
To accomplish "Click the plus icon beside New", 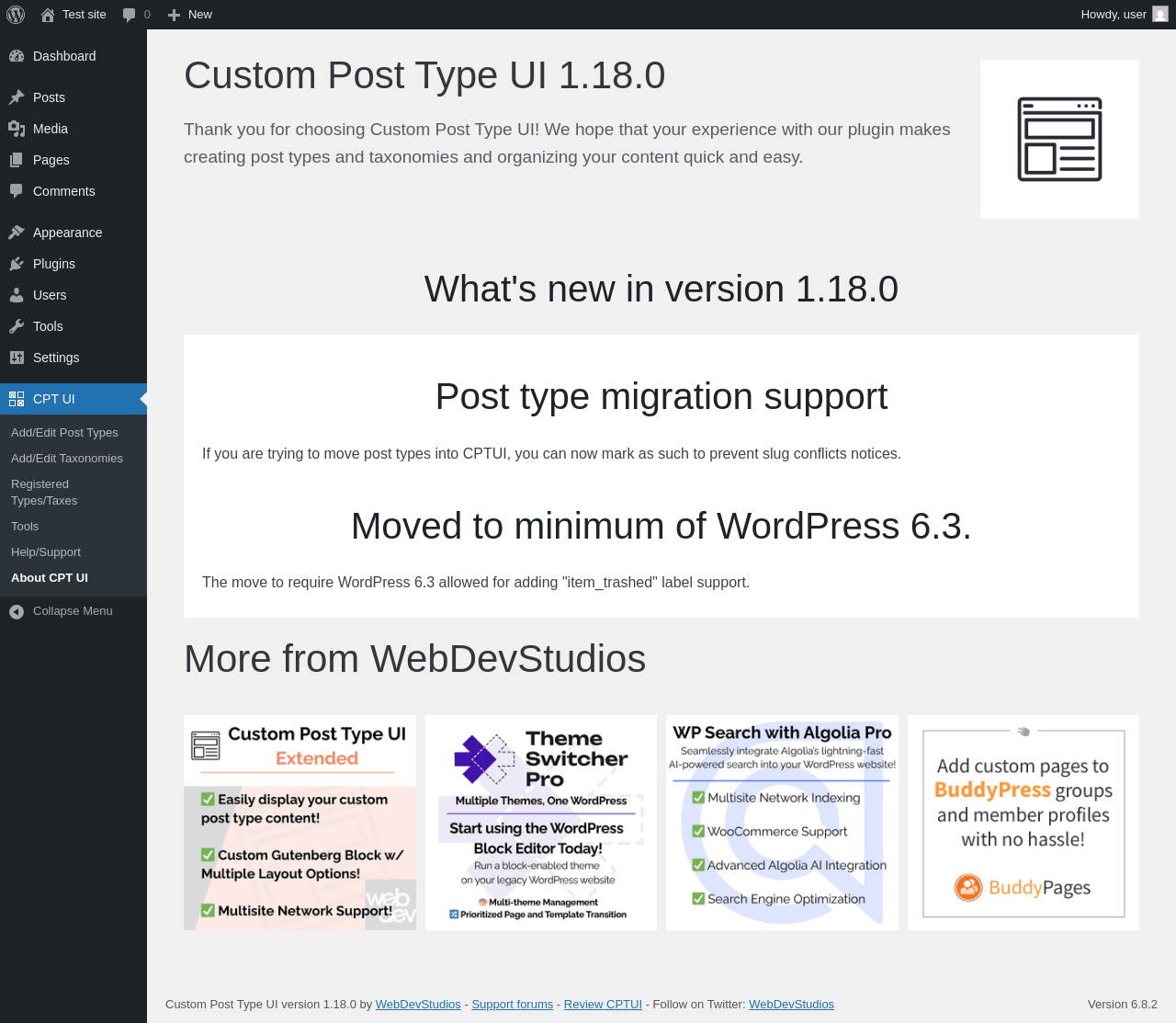I will point(174,15).
